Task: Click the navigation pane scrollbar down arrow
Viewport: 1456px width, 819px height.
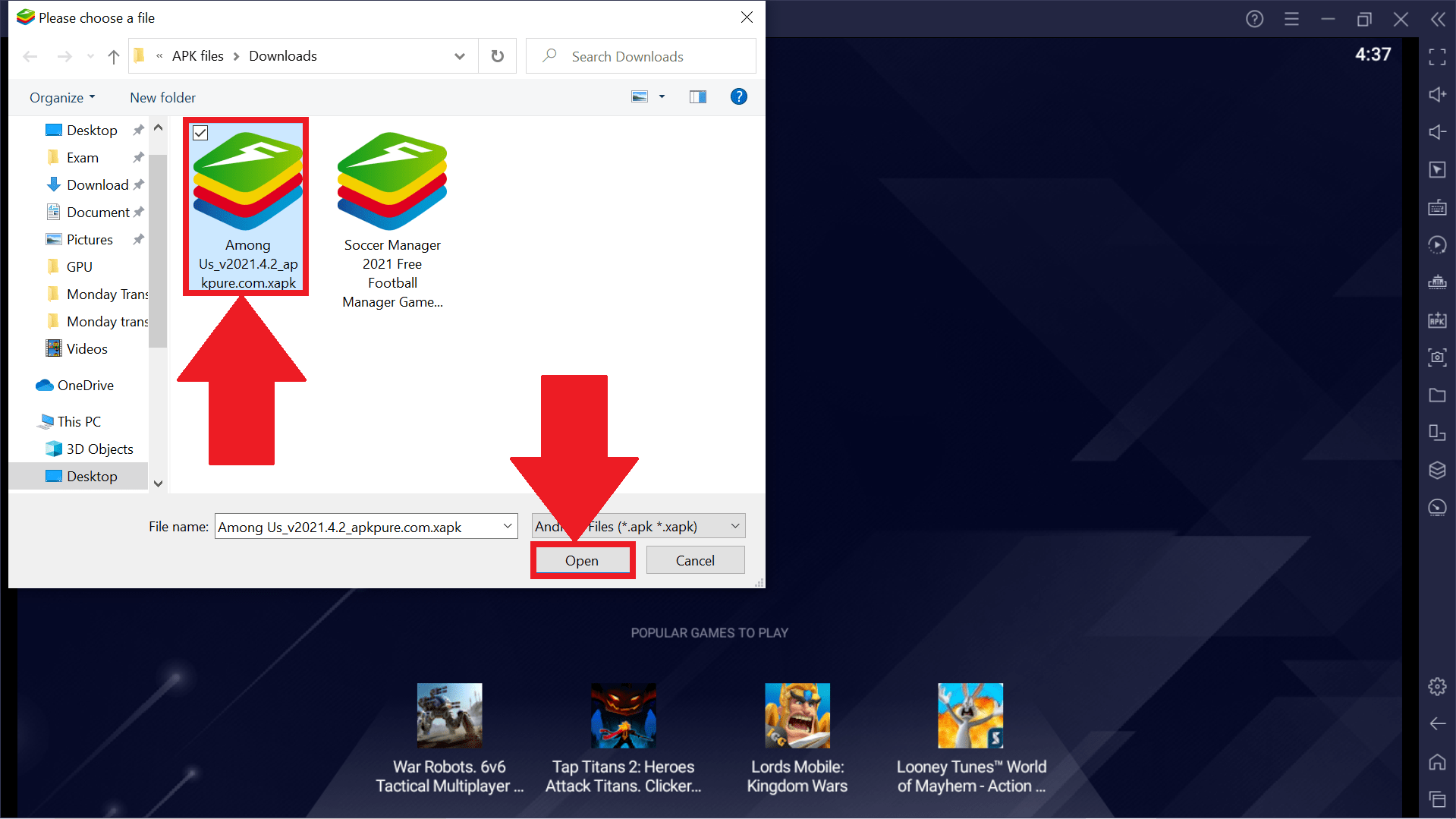Action: [158, 484]
